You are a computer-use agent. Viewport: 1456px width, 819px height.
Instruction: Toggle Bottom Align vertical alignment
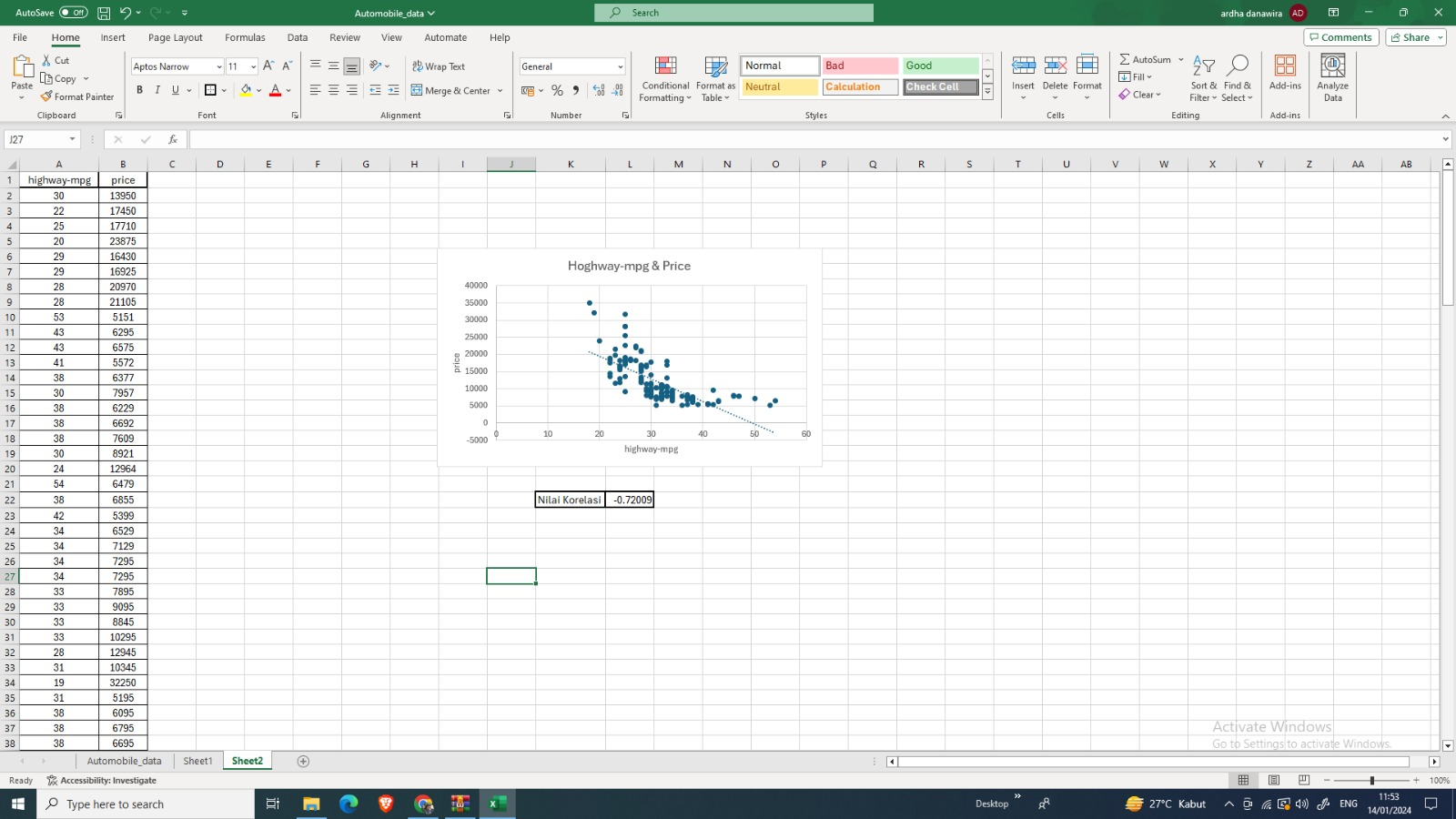(351, 66)
